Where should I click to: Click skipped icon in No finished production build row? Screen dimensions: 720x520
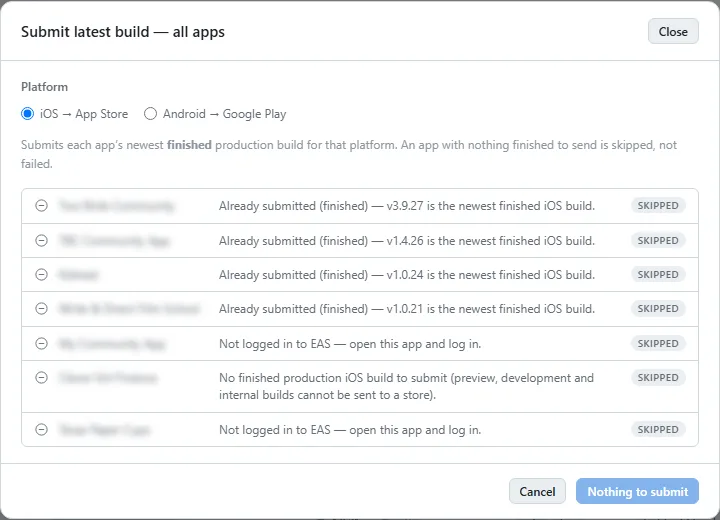41,378
